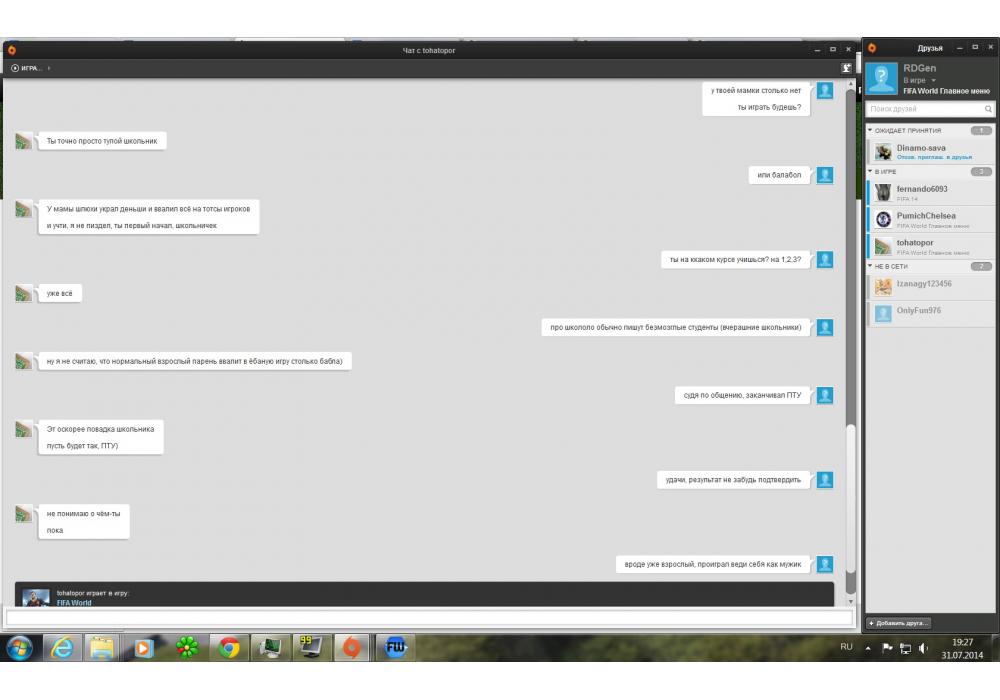Click own avatar beside 'вроде уже взрослый' message

825,564
